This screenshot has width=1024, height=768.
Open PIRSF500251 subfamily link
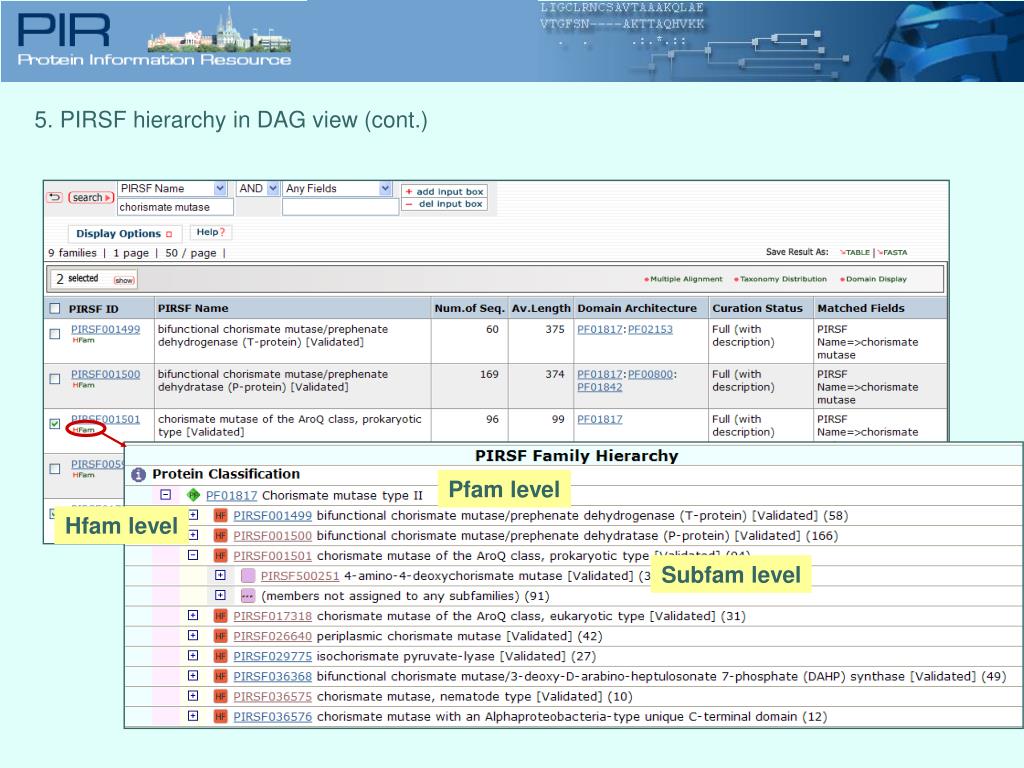click(x=300, y=576)
